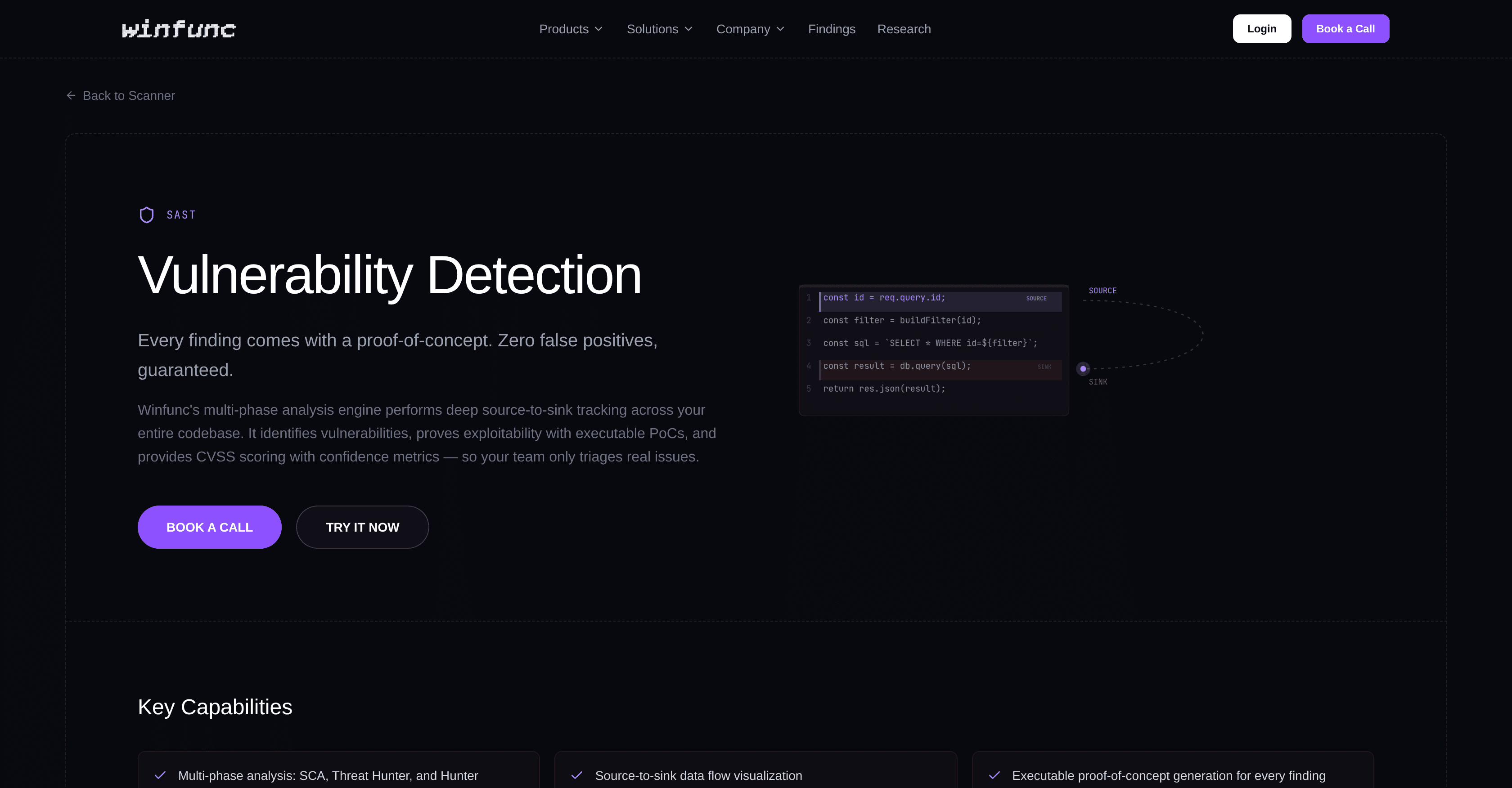Click the SAST shield icon

click(x=146, y=215)
